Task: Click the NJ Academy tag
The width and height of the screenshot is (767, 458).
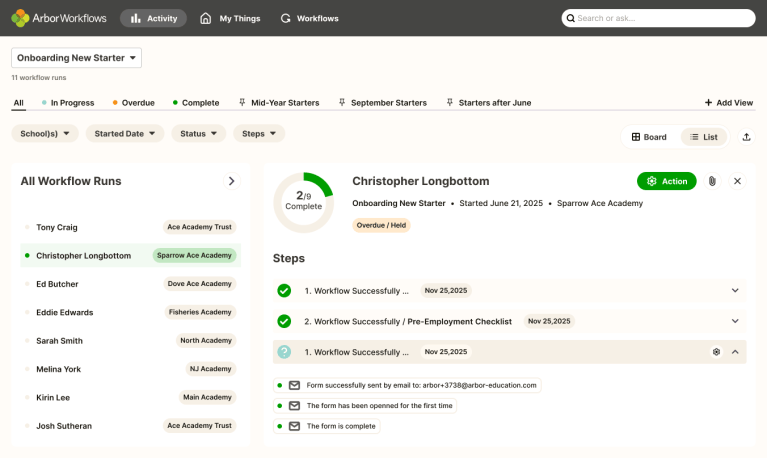Action: (x=210, y=369)
